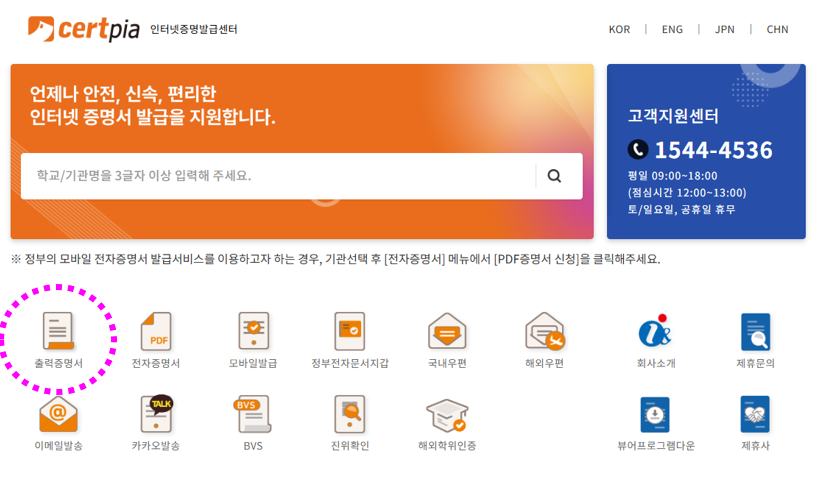Select the 이메일발송 email delivery icon

(58, 414)
